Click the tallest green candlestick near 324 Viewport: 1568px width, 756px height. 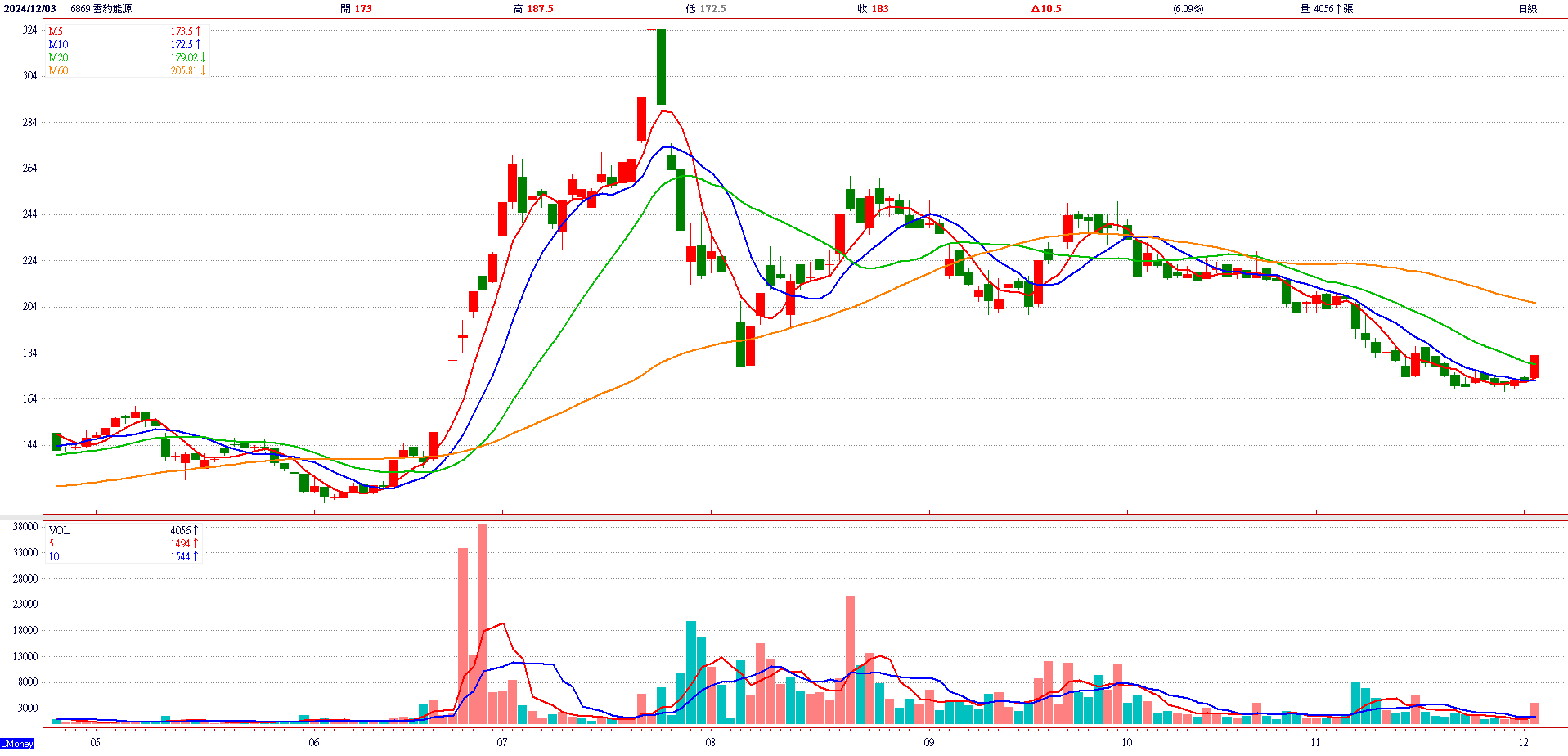(x=661, y=67)
